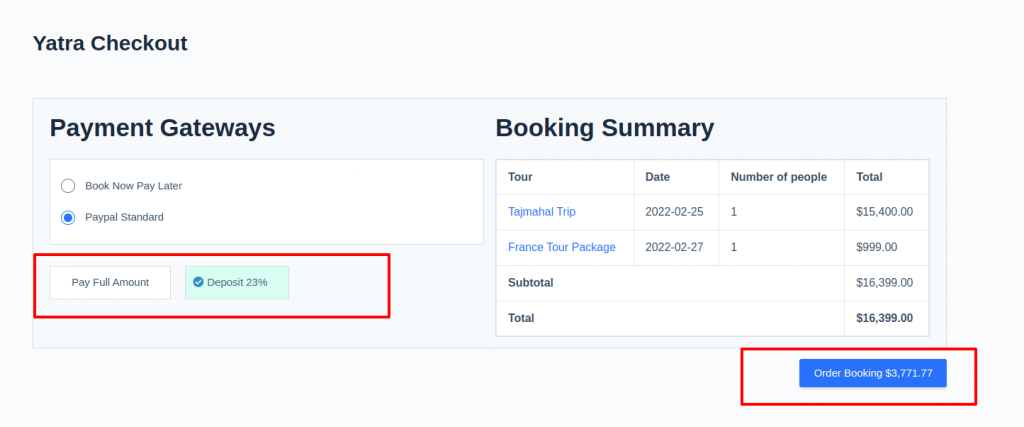Click the Subtotal row label
This screenshot has height=427, width=1024.
click(x=530, y=283)
